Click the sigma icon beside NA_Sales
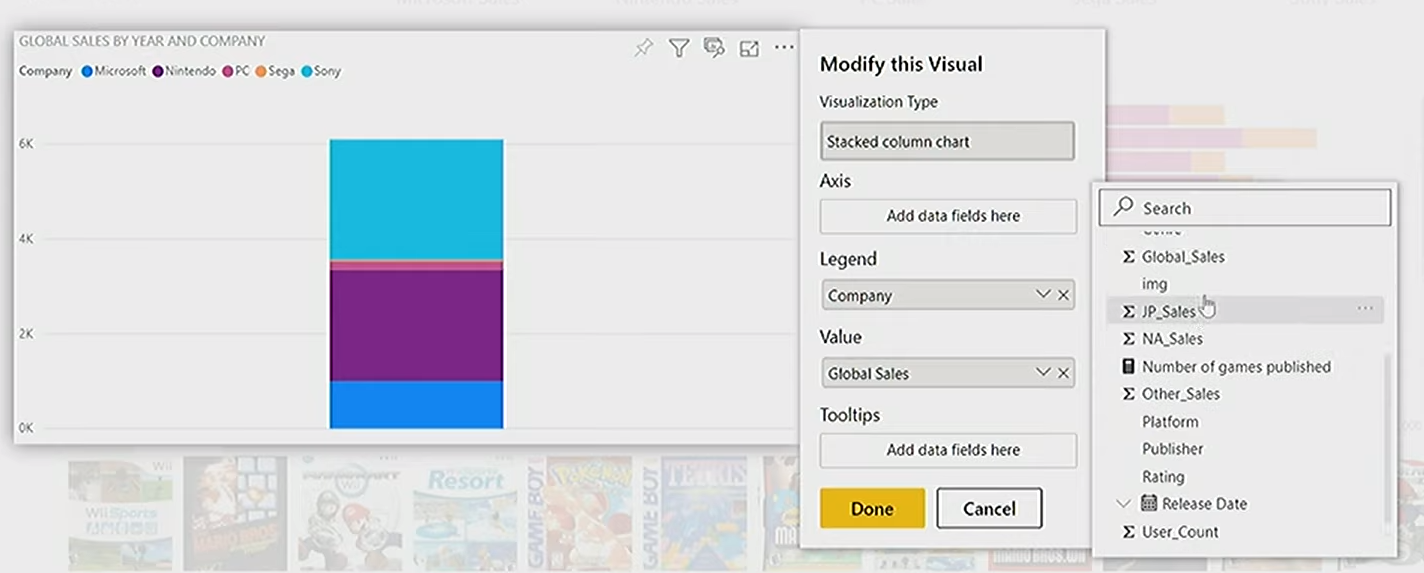 [x=1128, y=339]
